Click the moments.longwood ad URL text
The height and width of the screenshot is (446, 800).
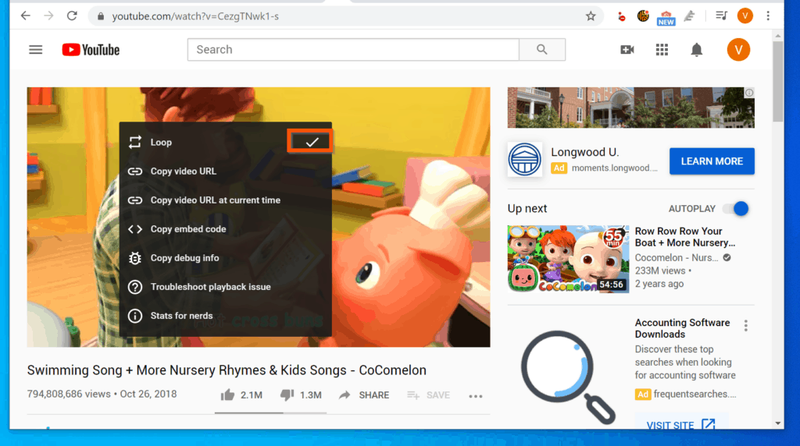point(614,168)
